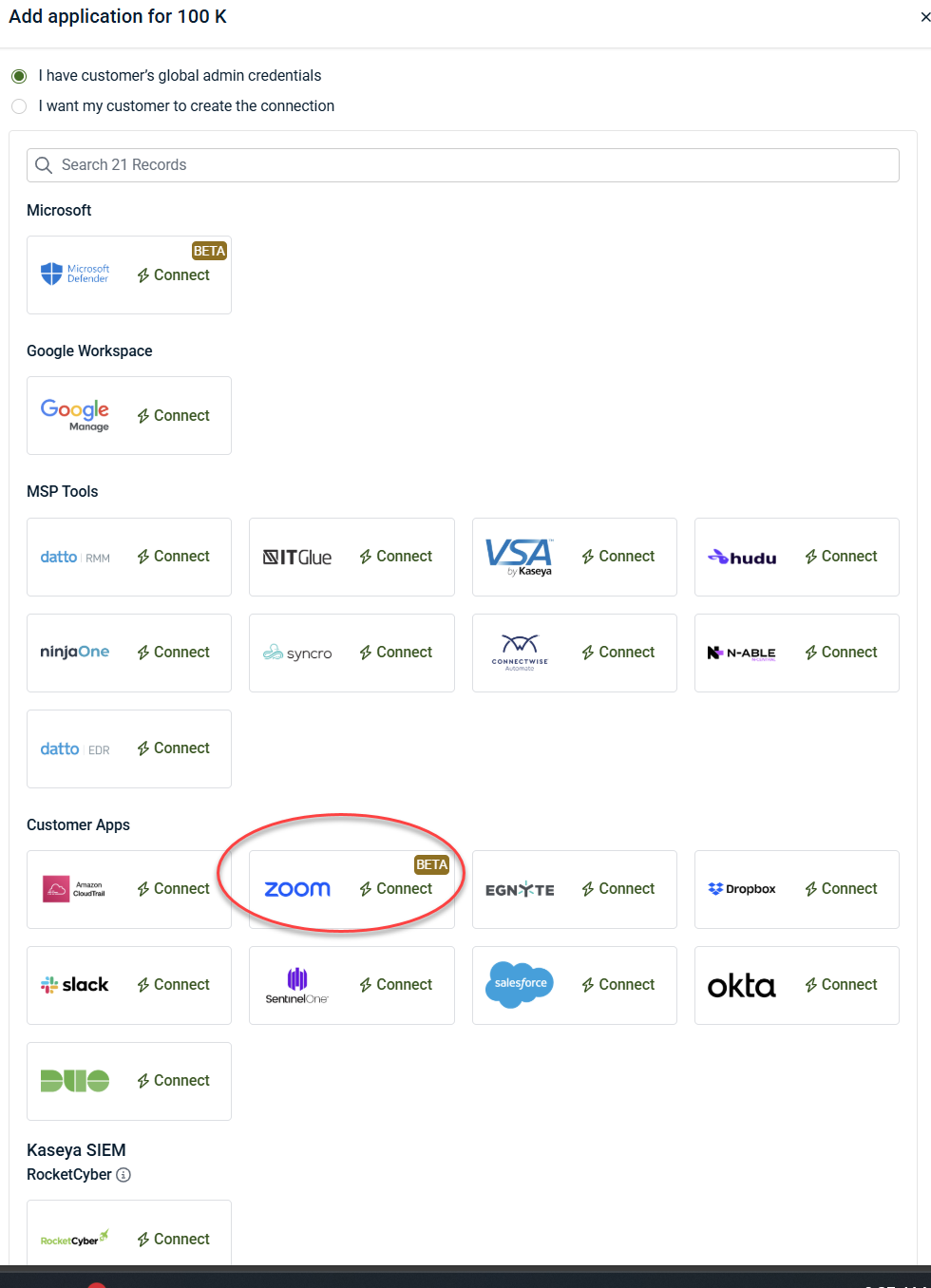The image size is (931, 1288).
Task: Click the SentinelOne logo
Action: [297, 985]
